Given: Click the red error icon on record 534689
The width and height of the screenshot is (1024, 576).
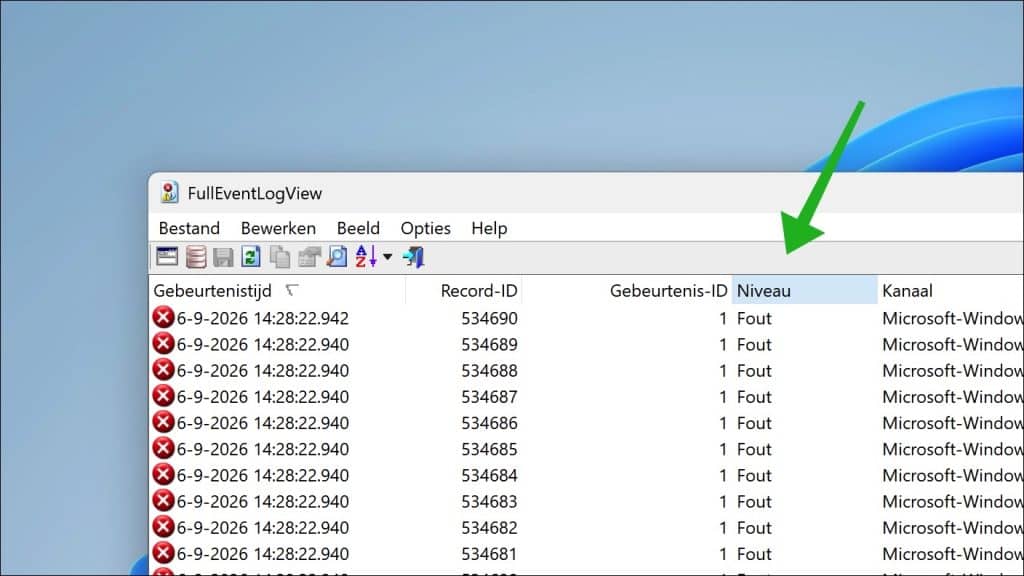Looking at the screenshot, I should point(163,344).
